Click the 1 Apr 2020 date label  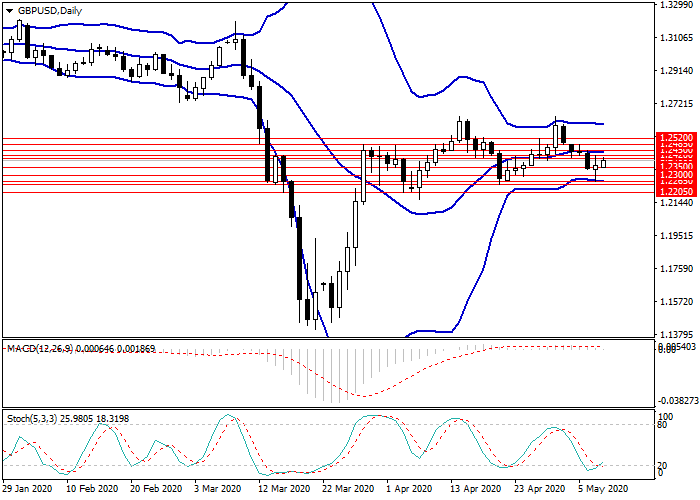point(410,490)
